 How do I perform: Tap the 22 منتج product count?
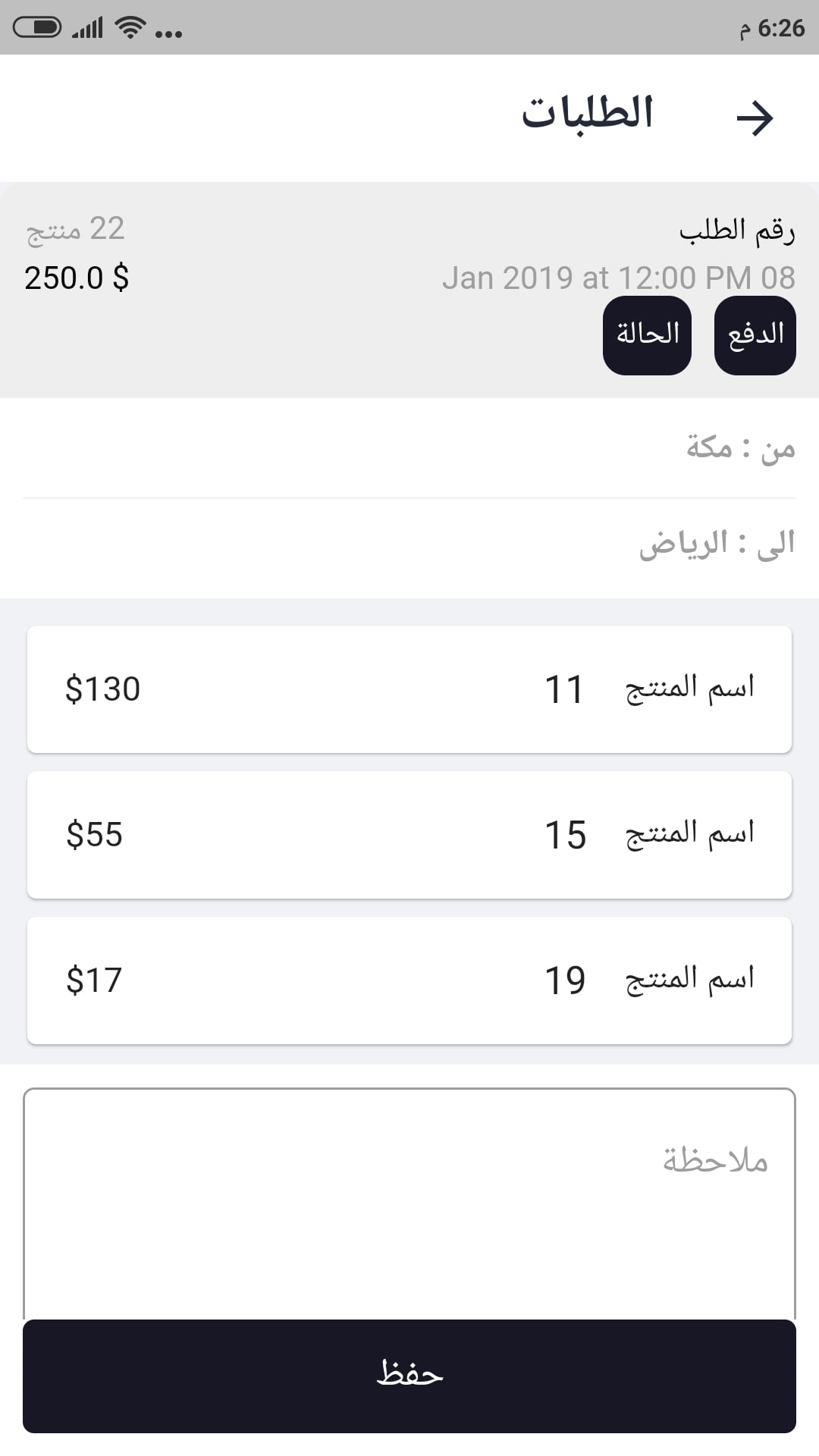75,229
